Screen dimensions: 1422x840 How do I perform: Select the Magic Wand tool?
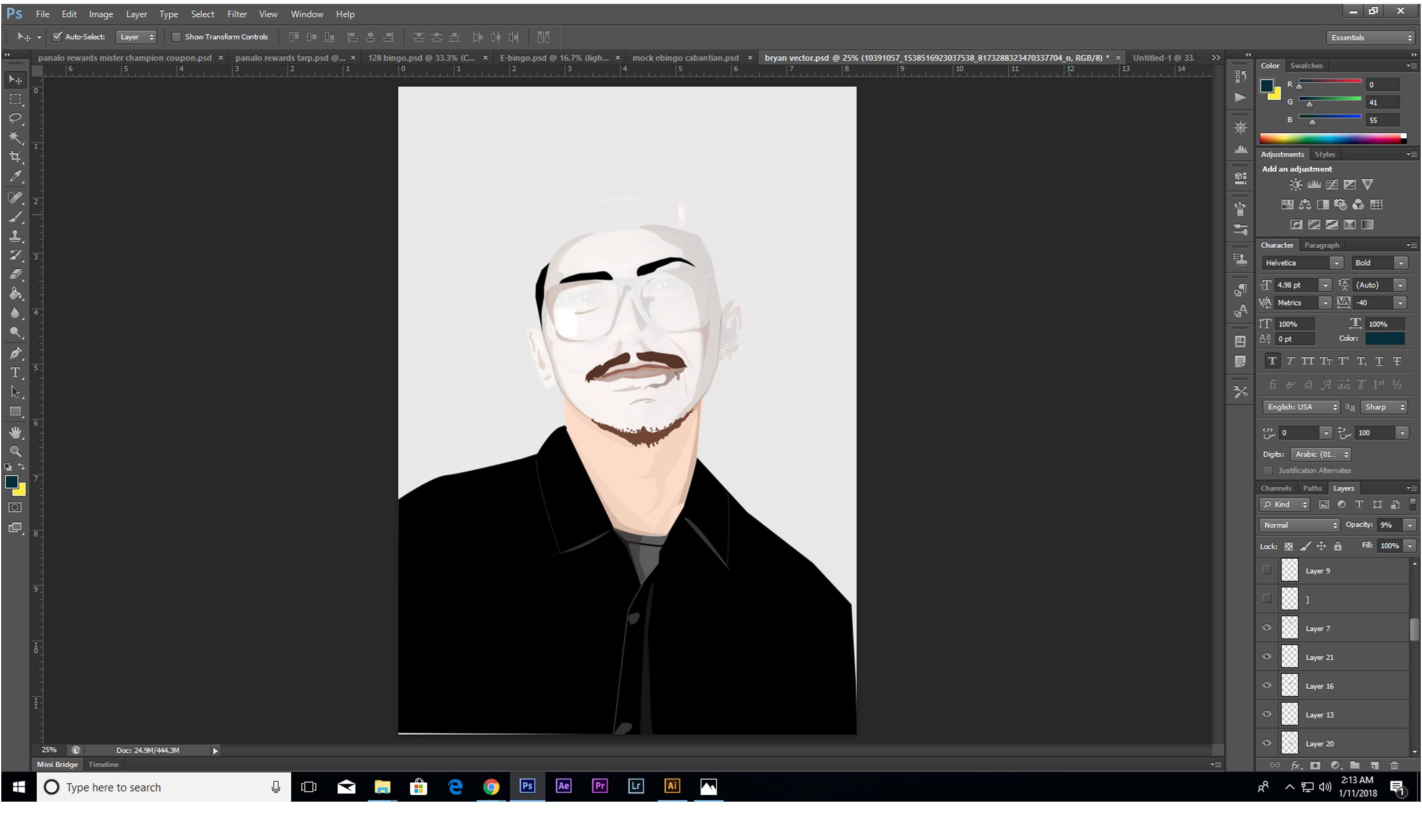tap(16, 137)
